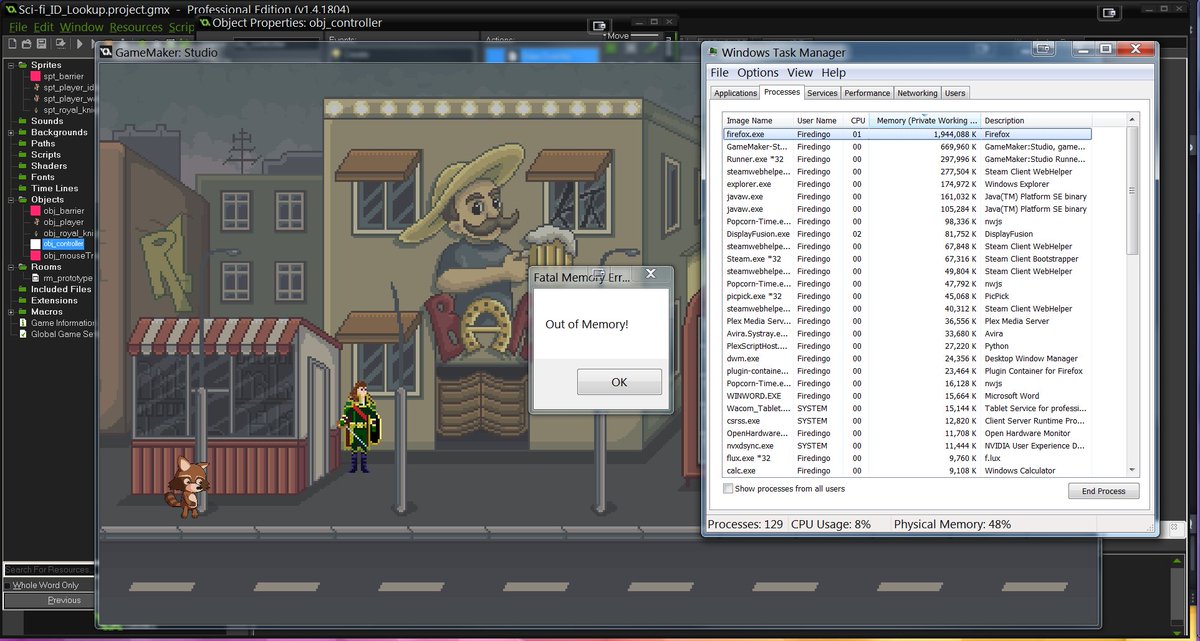
Task: Click the spt_barrier sprite pink thumbnail
Action: tap(35, 76)
